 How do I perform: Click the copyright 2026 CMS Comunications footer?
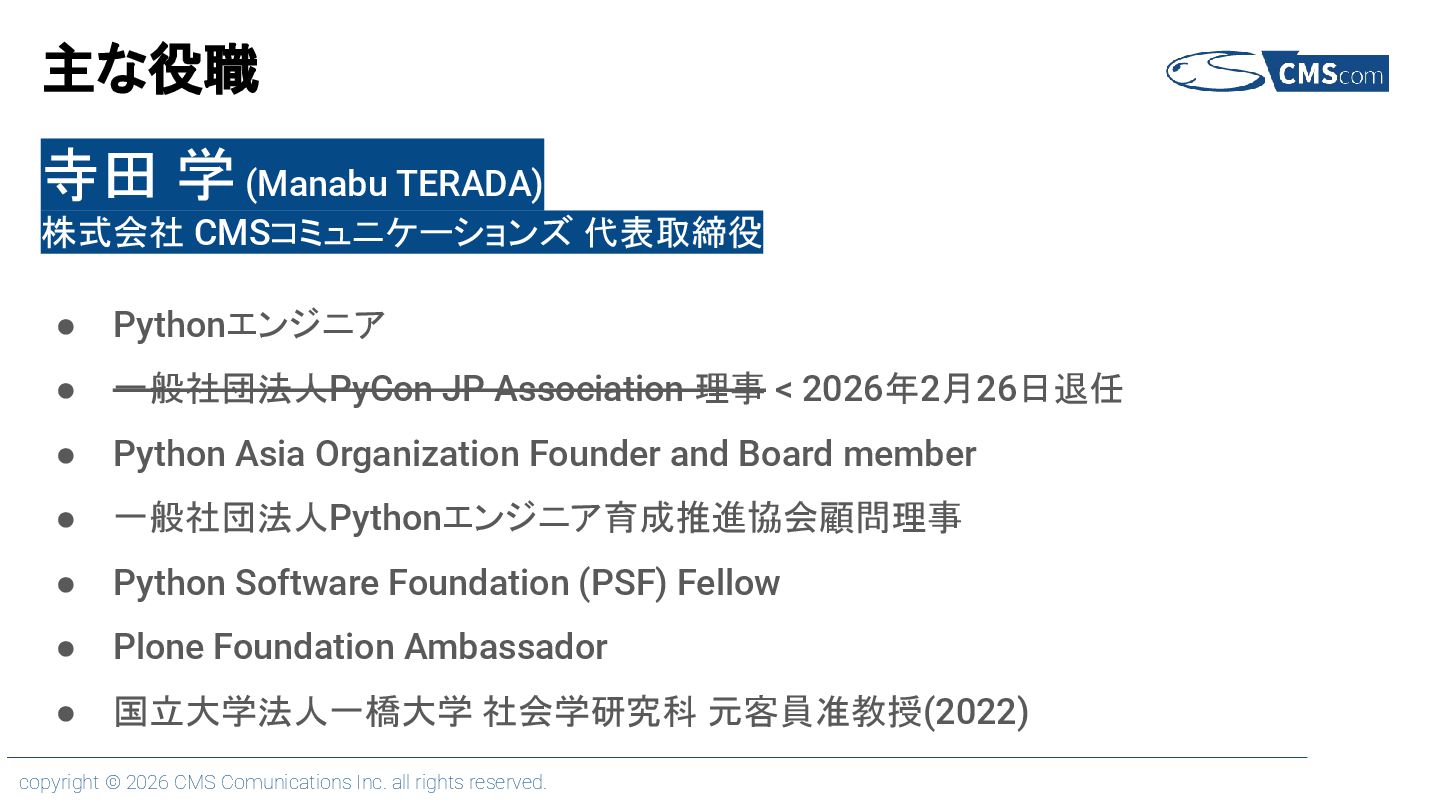point(283,782)
